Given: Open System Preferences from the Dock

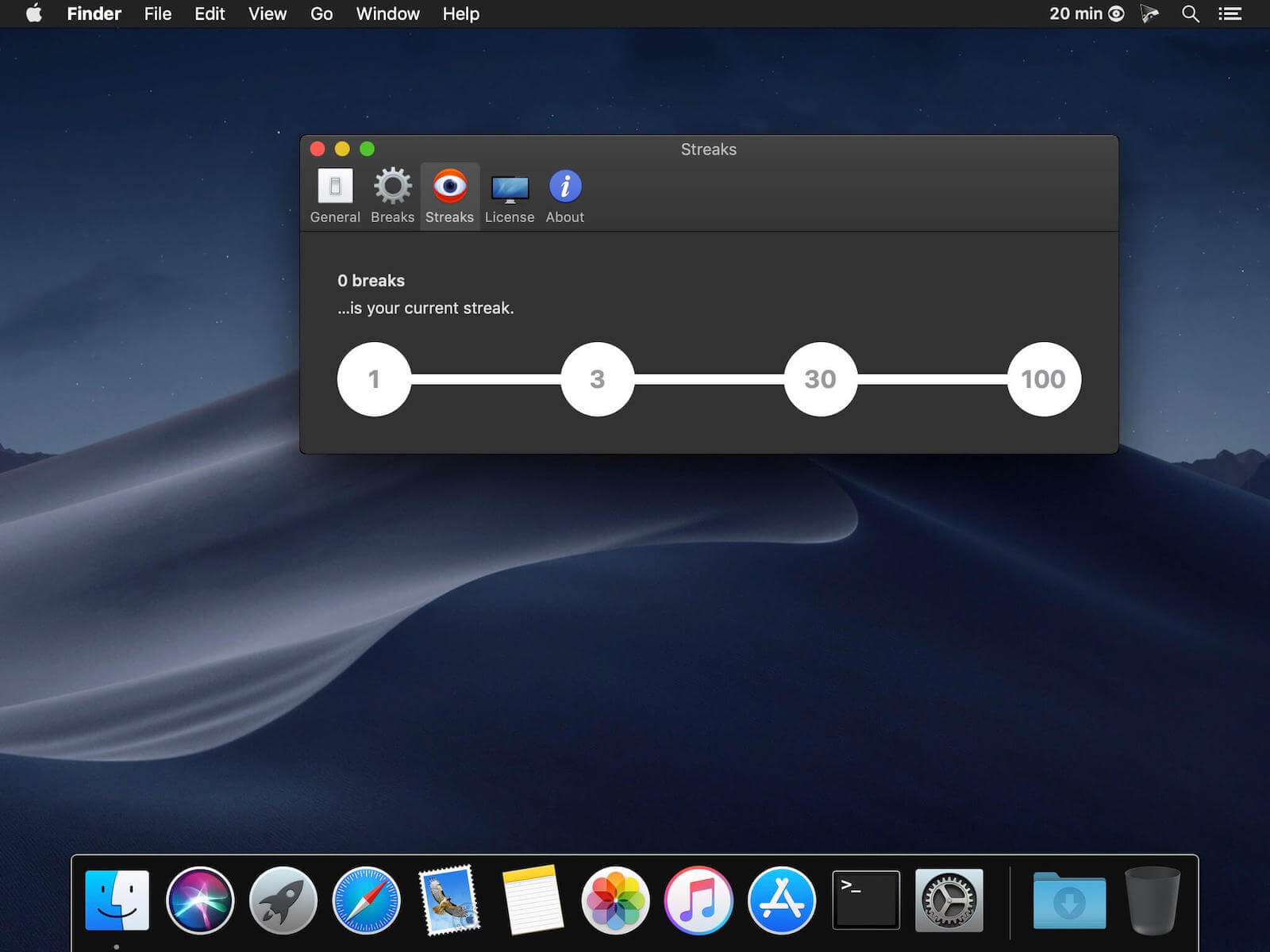Looking at the screenshot, I should click(x=949, y=900).
